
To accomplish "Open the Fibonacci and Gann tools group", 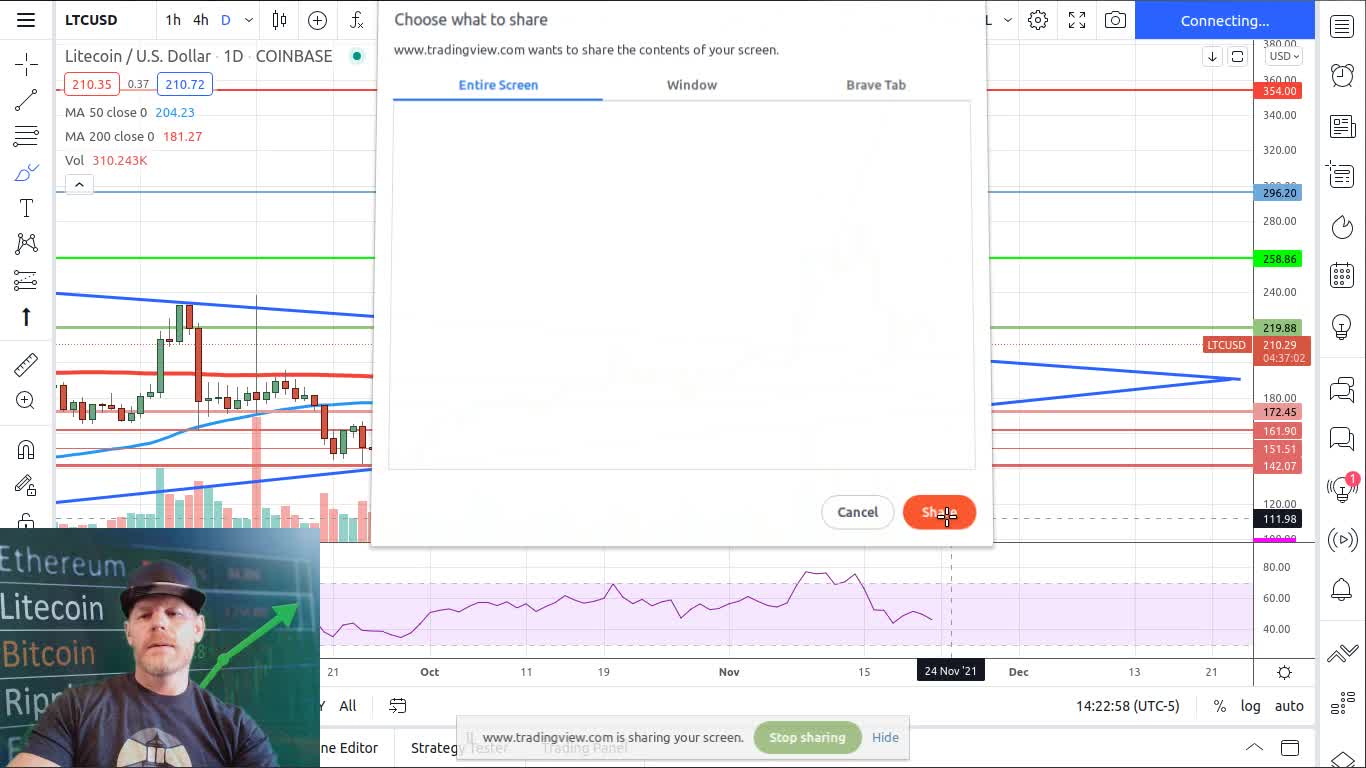I will pos(26,136).
